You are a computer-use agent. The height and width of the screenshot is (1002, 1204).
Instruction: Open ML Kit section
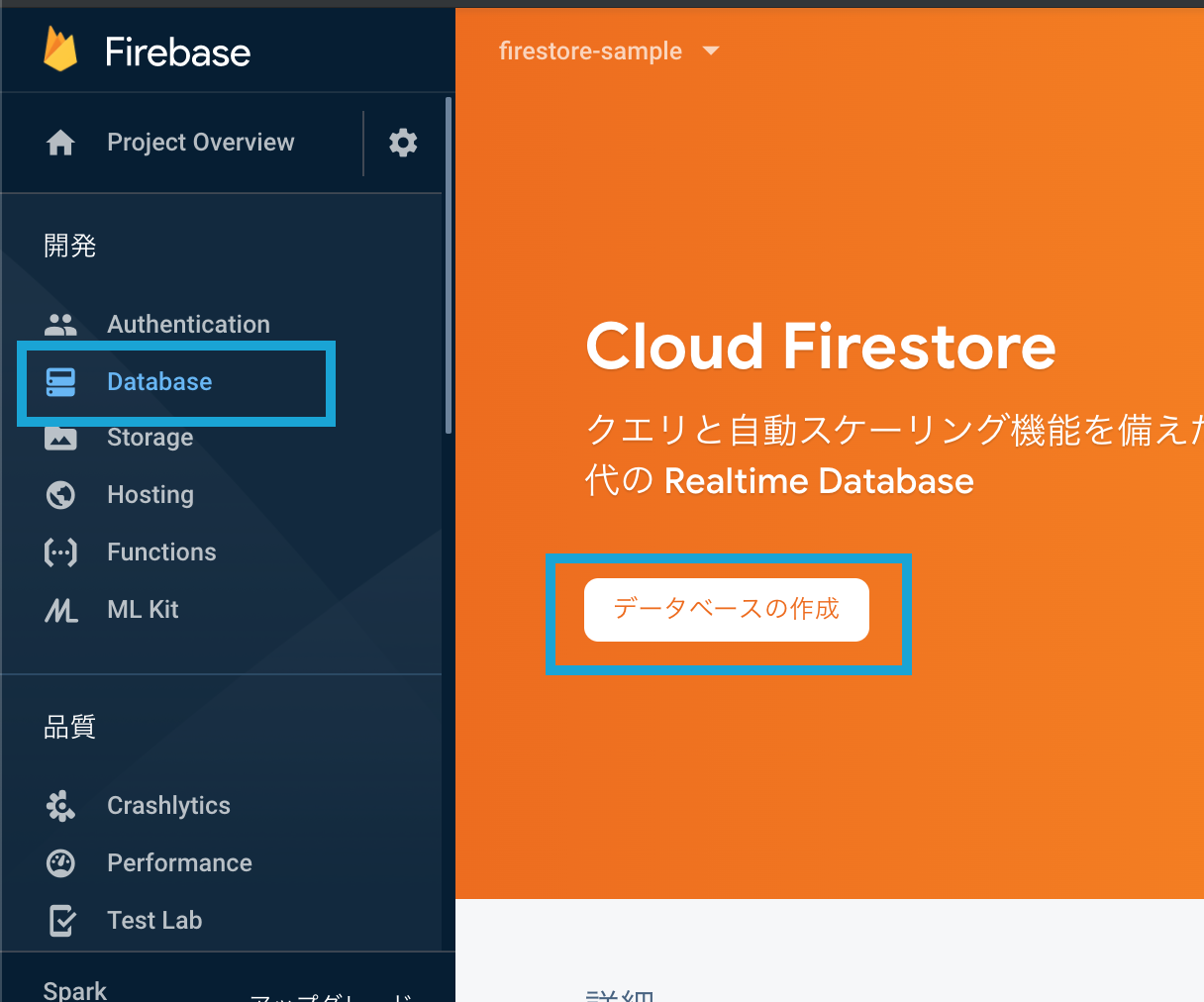(143, 610)
